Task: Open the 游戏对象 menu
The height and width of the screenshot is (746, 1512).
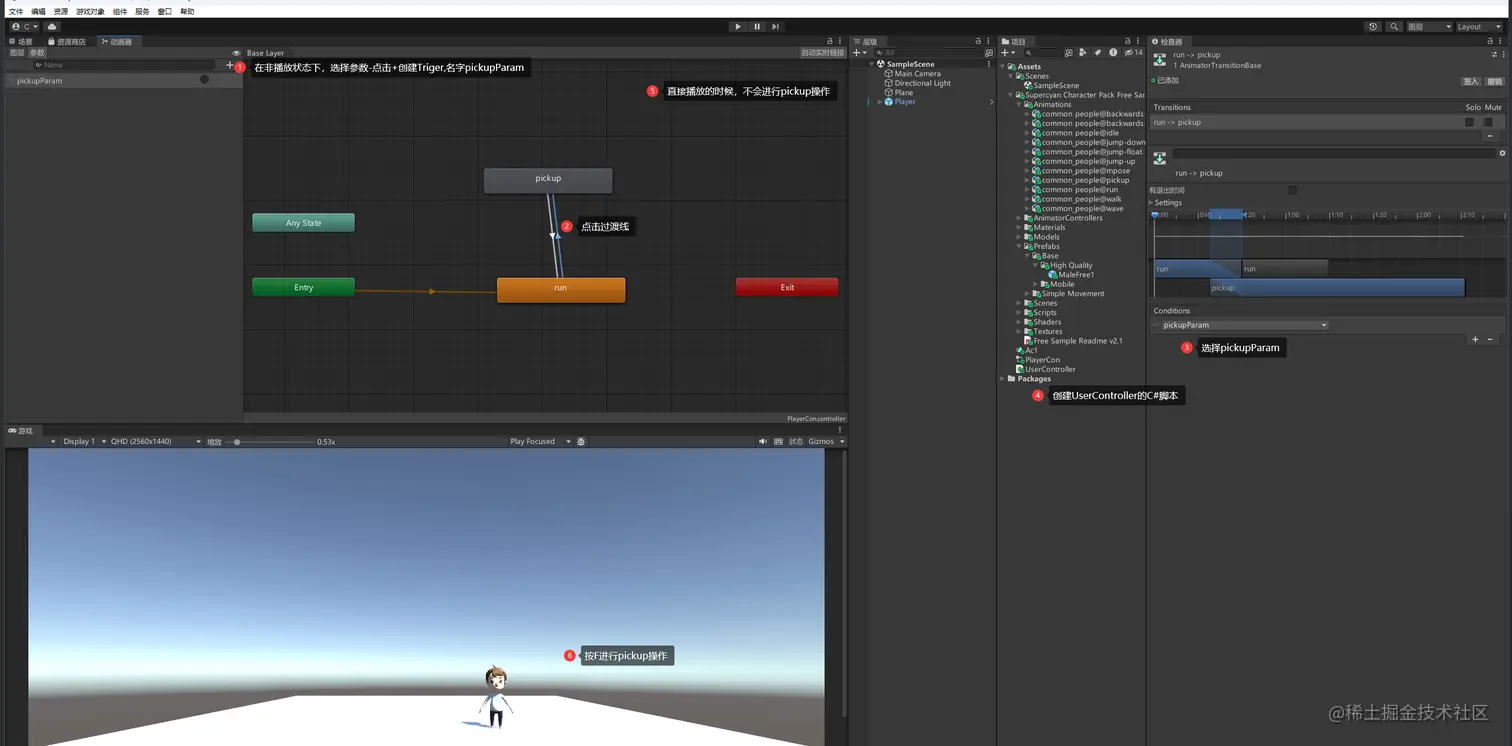Action: click(x=90, y=12)
